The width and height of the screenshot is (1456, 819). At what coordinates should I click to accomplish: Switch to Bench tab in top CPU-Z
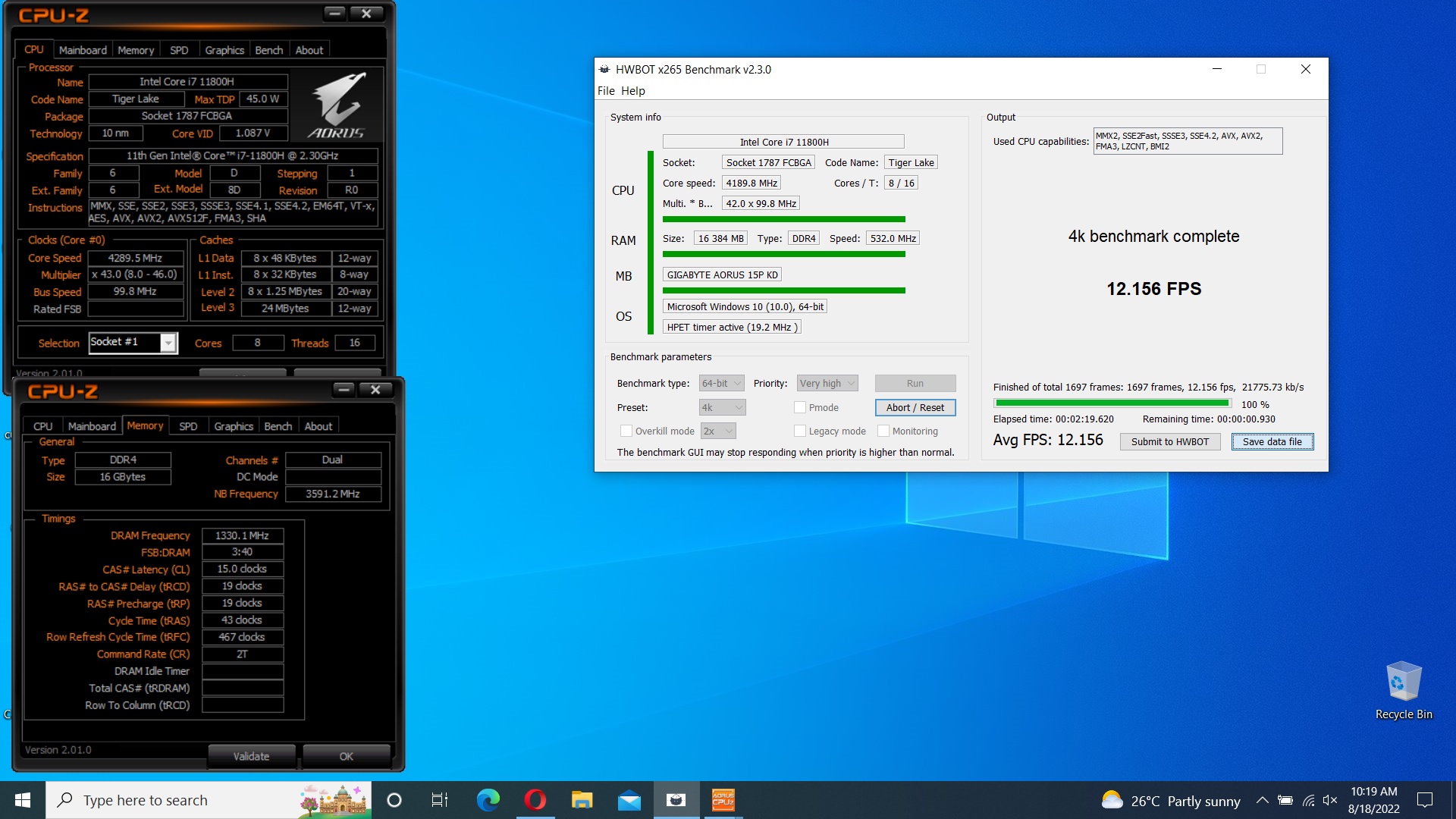tap(268, 50)
